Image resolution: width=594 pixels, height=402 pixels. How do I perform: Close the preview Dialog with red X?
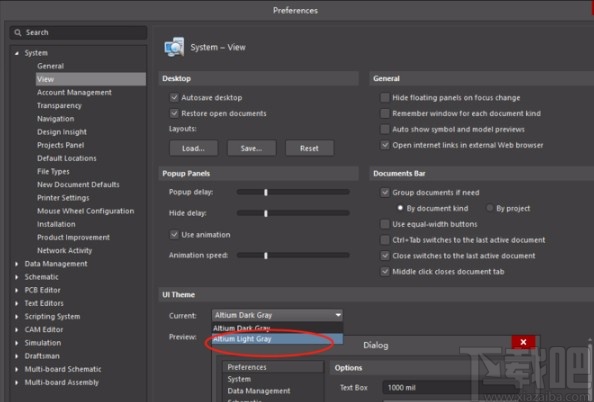pos(524,342)
